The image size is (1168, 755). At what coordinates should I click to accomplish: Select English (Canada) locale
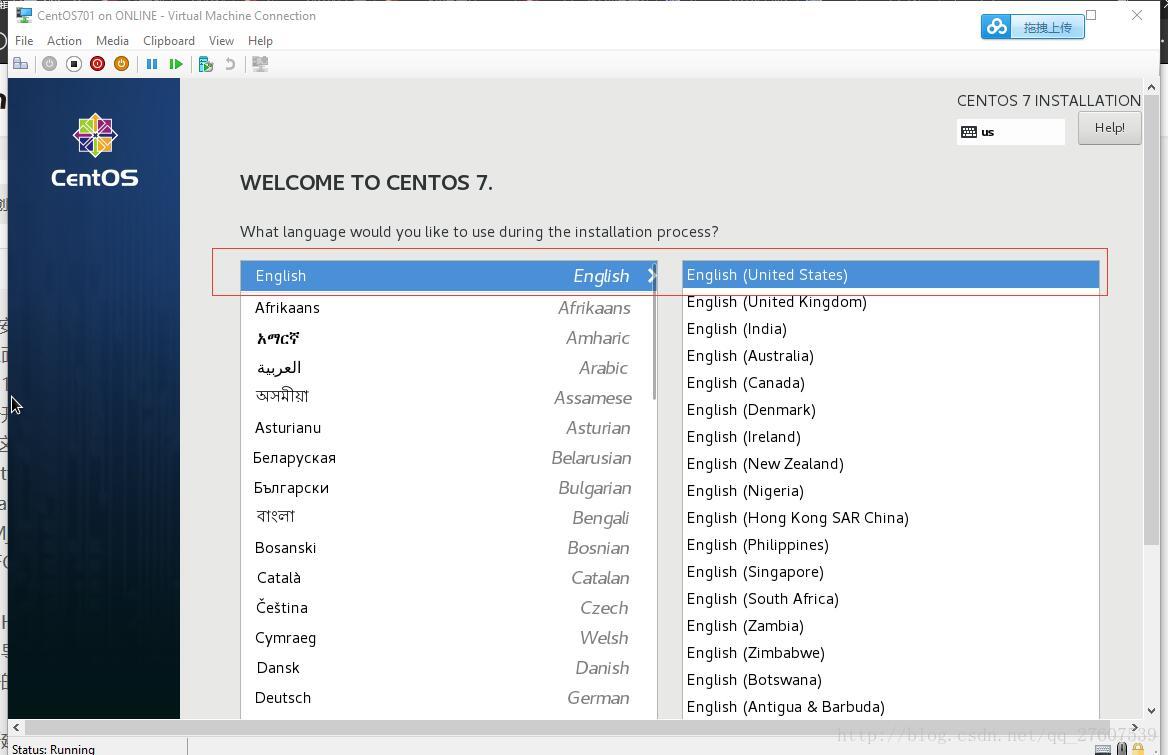(x=890, y=383)
